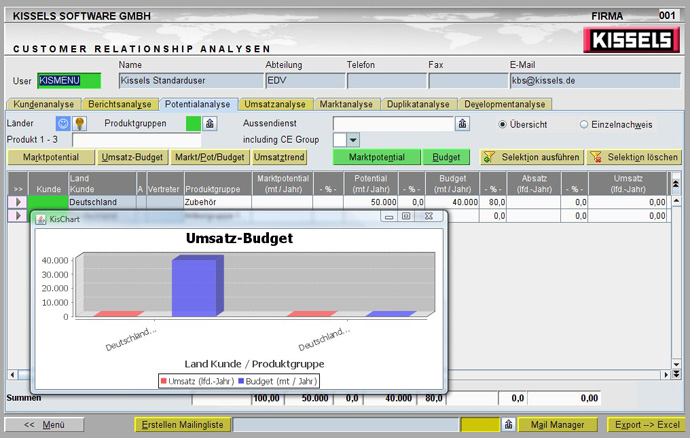Image resolution: width=690 pixels, height=438 pixels.
Task: Click the Markt/Pot/Budget button
Action: [209, 157]
